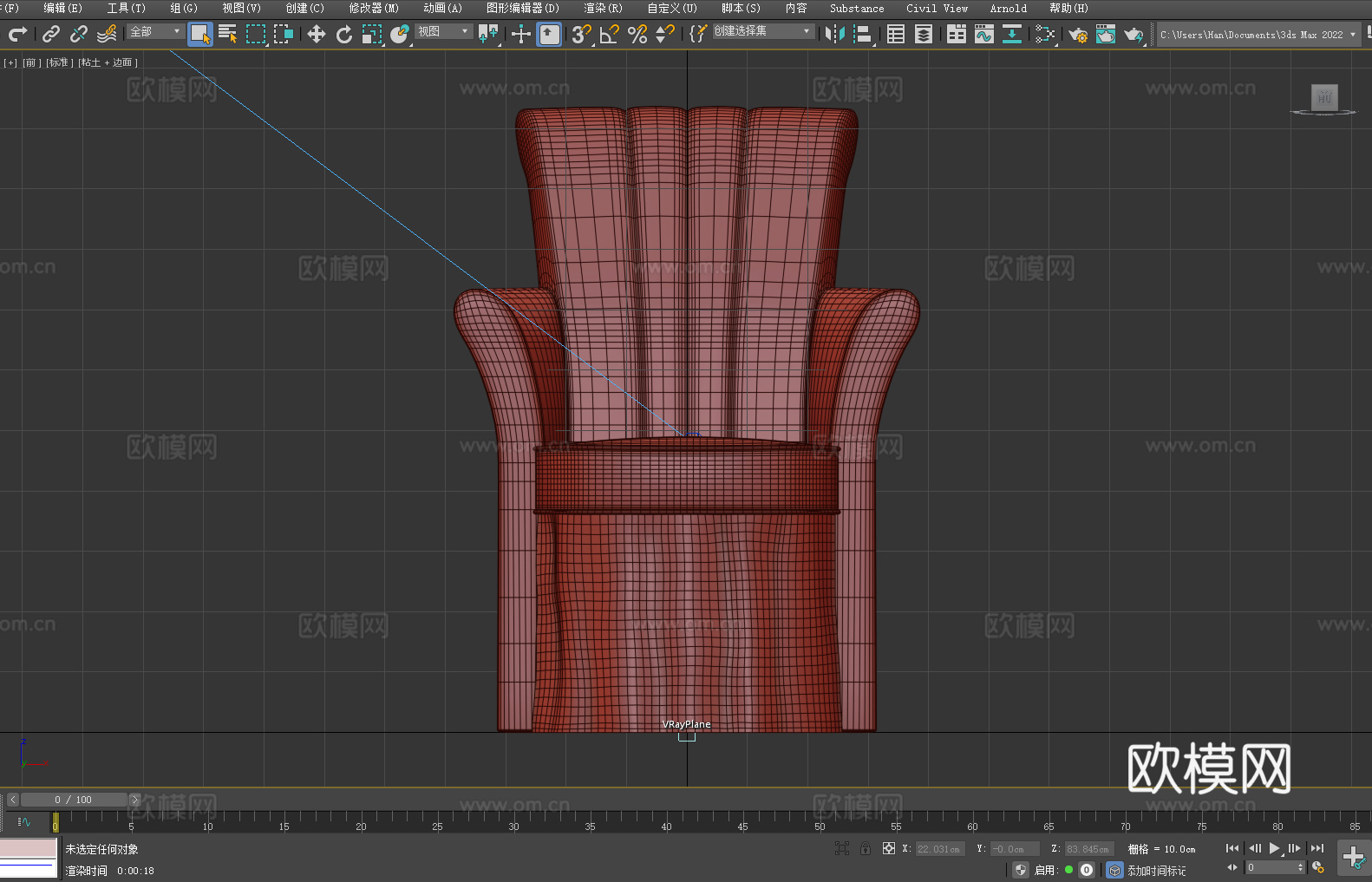Click the Render Production teapot icon
The width and height of the screenshot is (1372, 882).
pyautogui.click(x=1134, y=34)
